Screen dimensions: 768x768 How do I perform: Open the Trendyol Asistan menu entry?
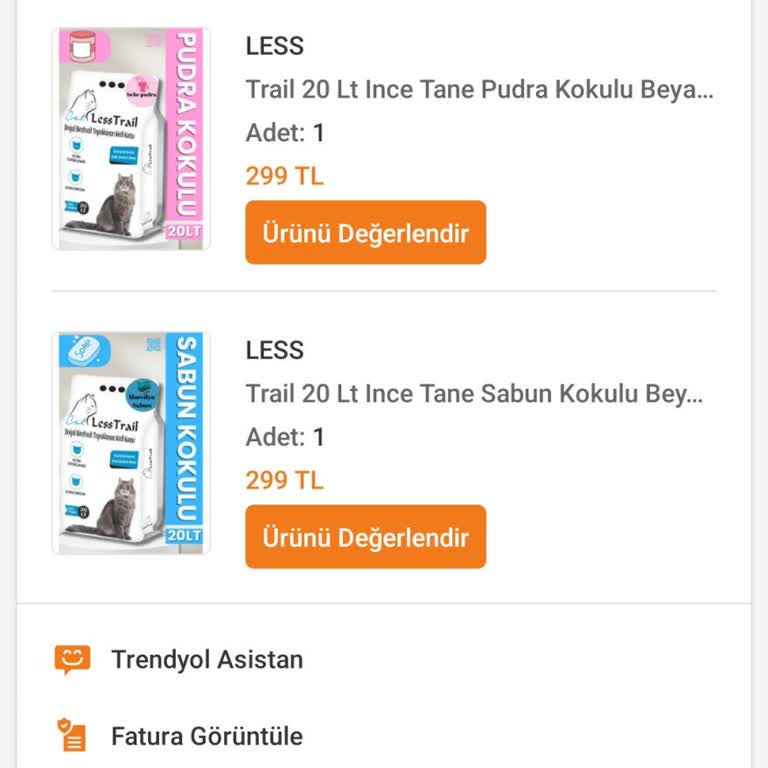[x=206, y=660]
